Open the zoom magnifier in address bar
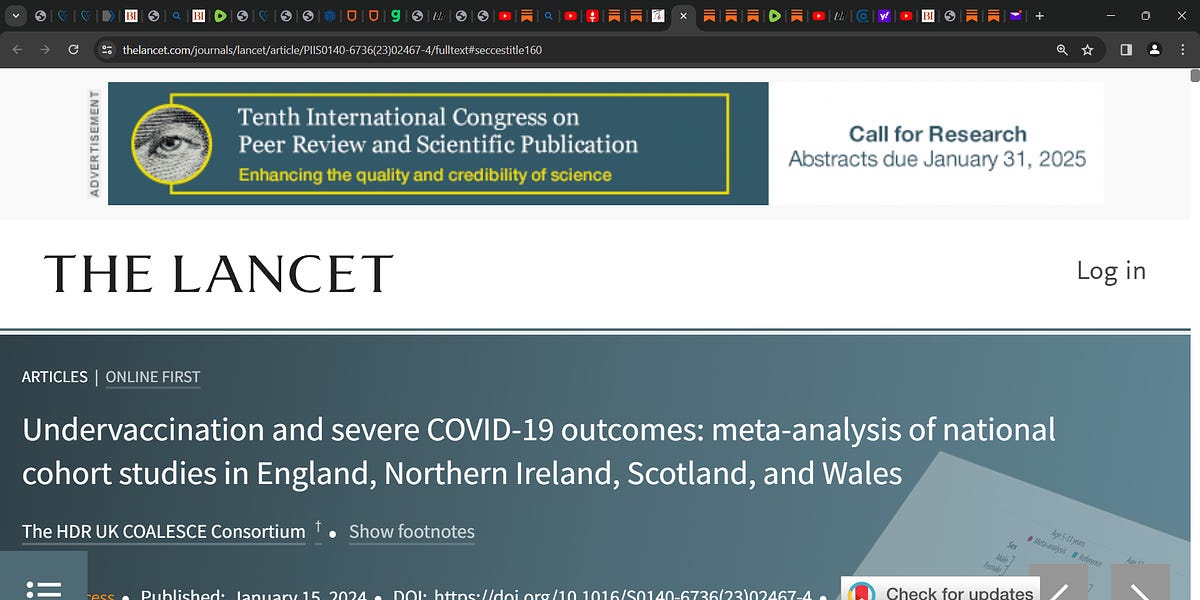Viewport: 1200px width, 600px height. (x=1062, y=49)
